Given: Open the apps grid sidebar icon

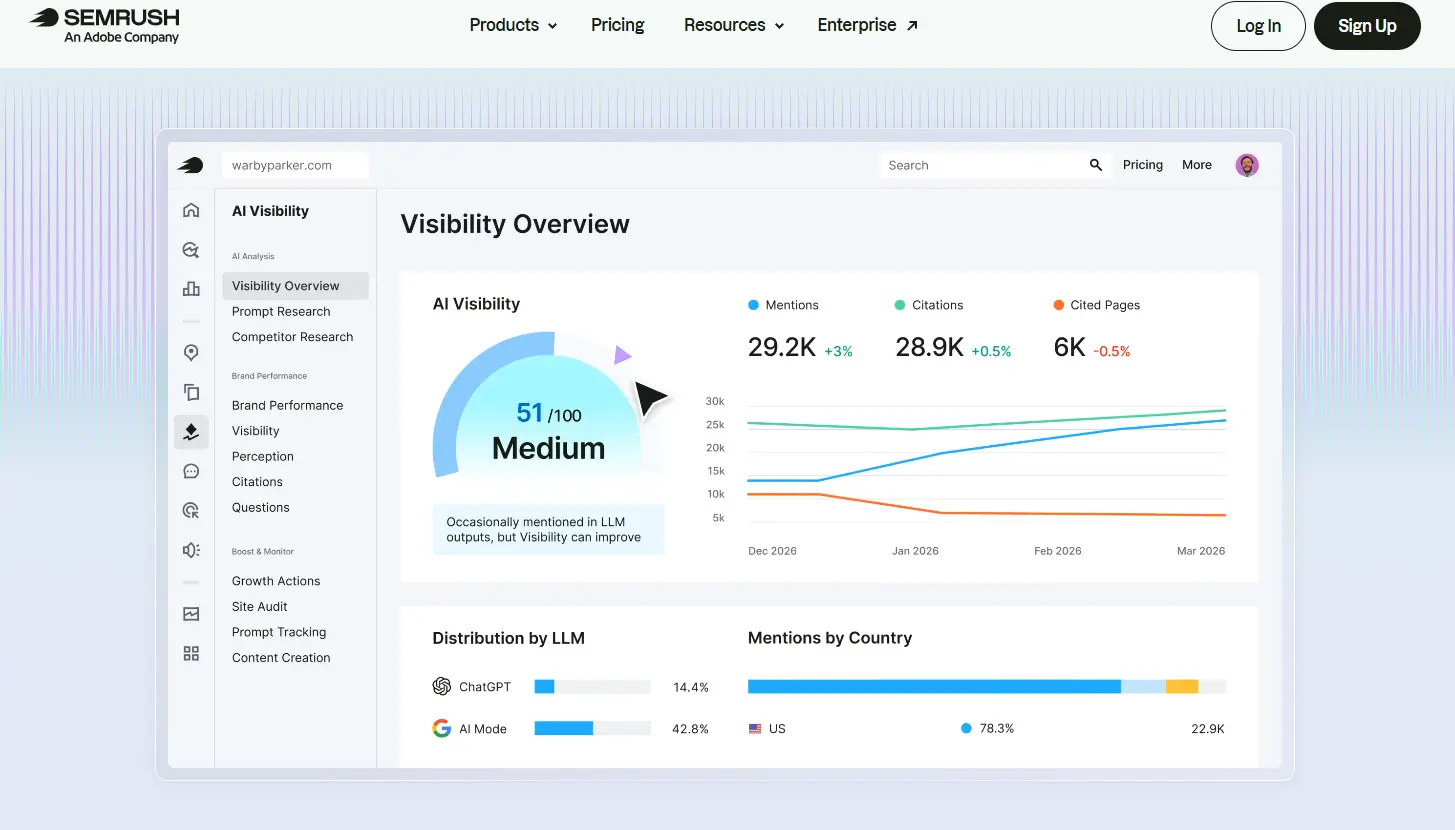Looking at the screenshot, I should [x=191, y=653].
